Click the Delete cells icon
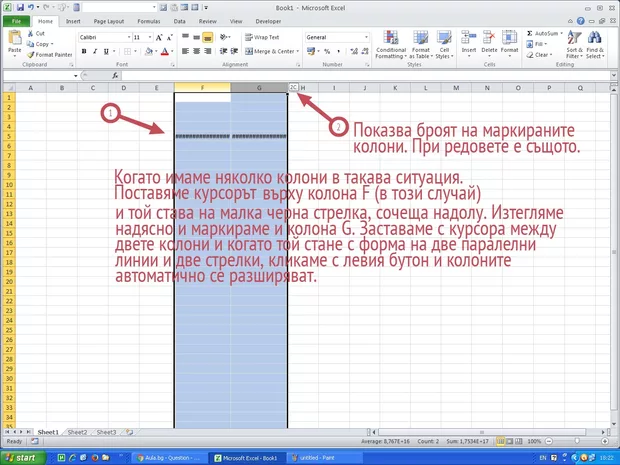This screenshot has width=620, height=465. point(489,38)
